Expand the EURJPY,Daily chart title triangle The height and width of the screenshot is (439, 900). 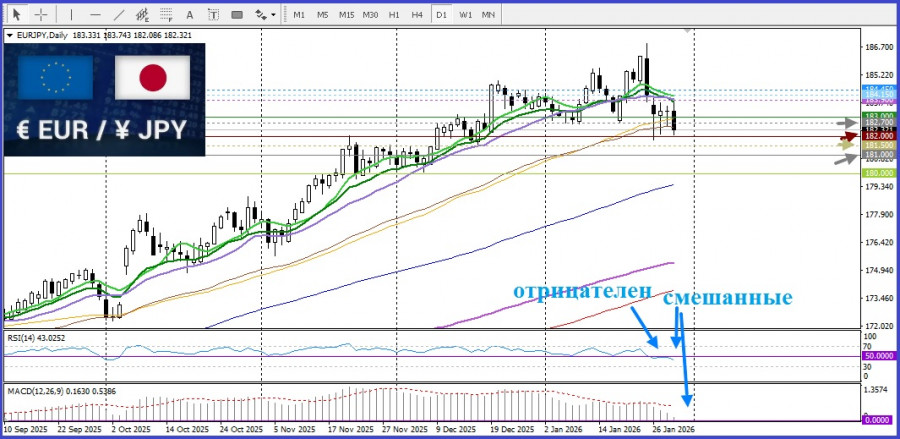tap(10, 35)
